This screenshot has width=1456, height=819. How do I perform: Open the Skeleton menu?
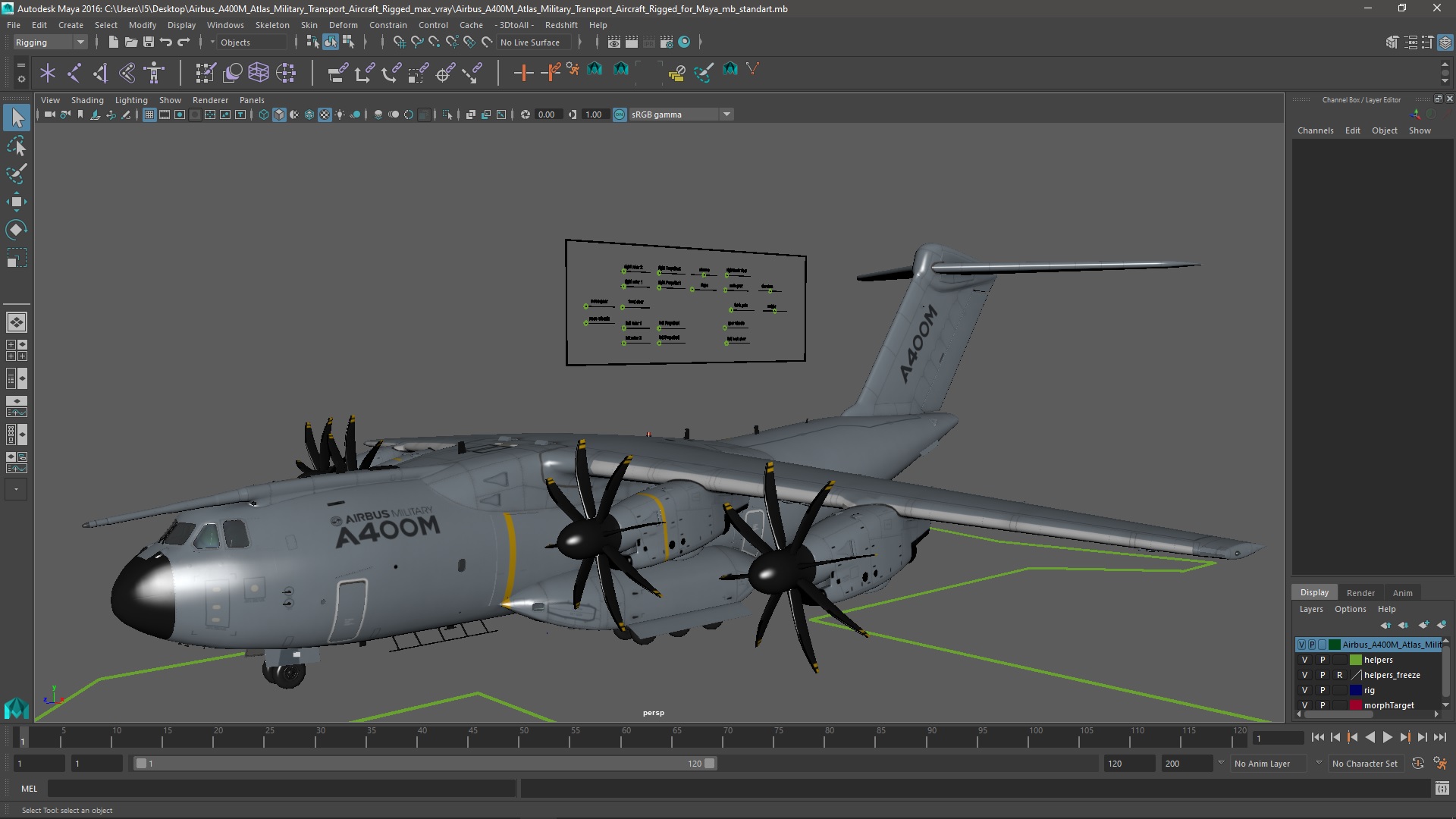click(x=271, y=25)
